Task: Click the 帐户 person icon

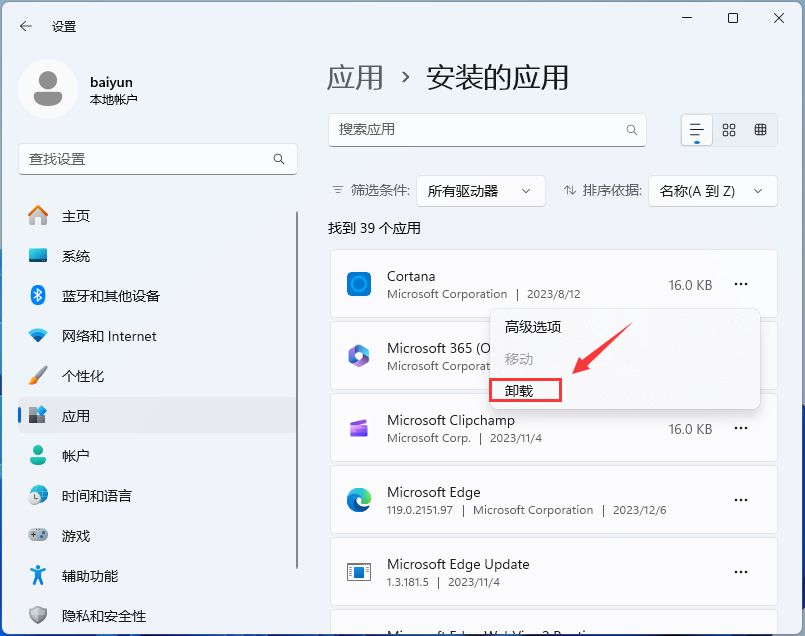Action: [x=38, y=455]
